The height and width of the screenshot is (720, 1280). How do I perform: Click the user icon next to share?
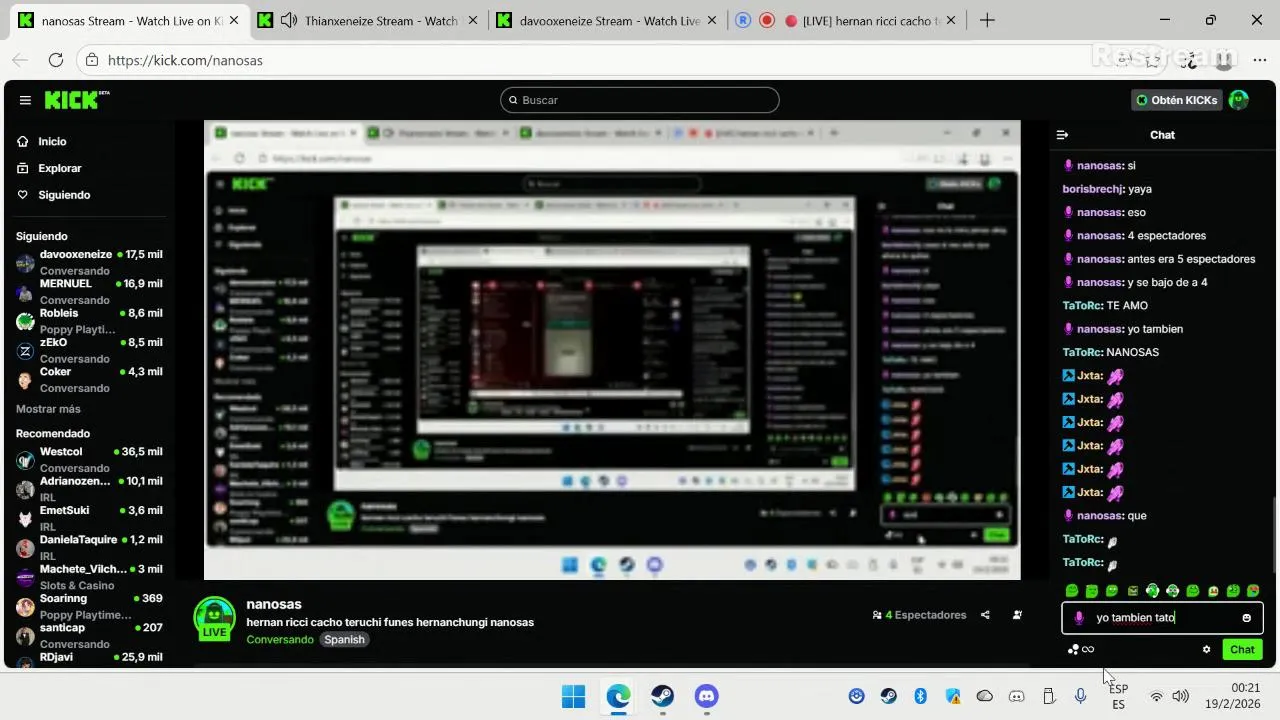pyautogui.click(x=1017, y=615)
